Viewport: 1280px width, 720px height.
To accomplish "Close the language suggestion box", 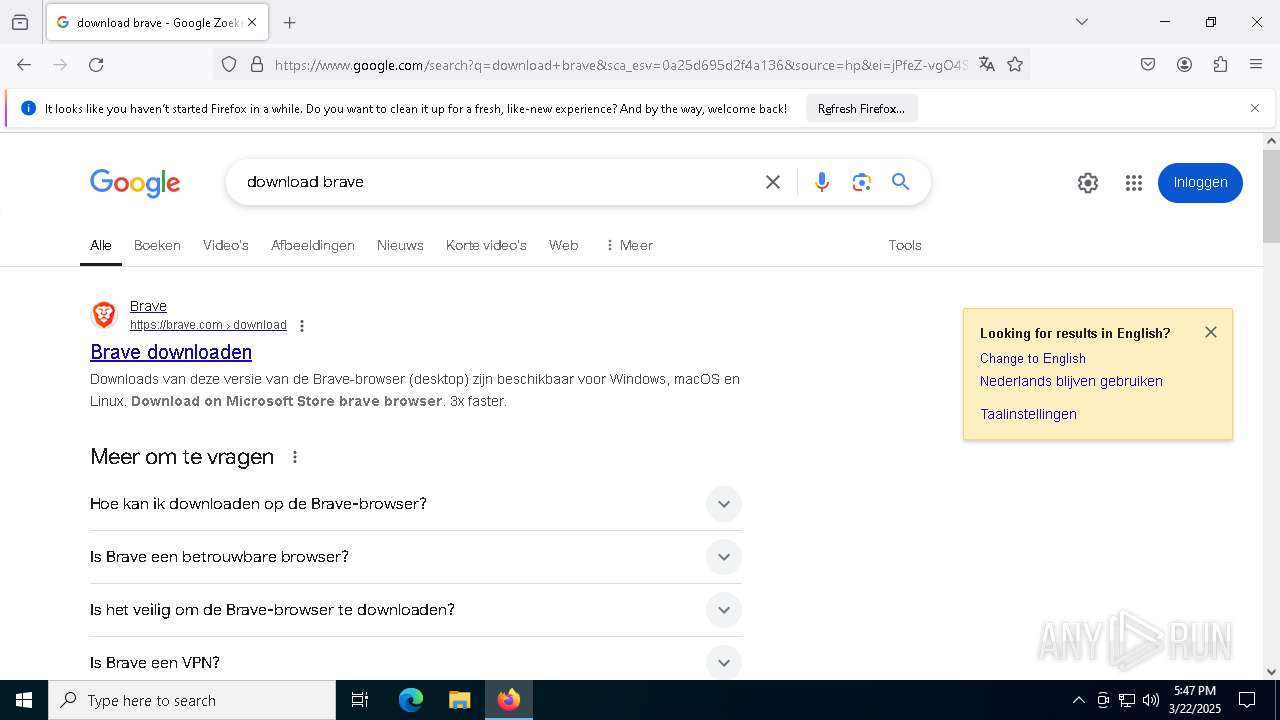I will (x=1211, y=332).
